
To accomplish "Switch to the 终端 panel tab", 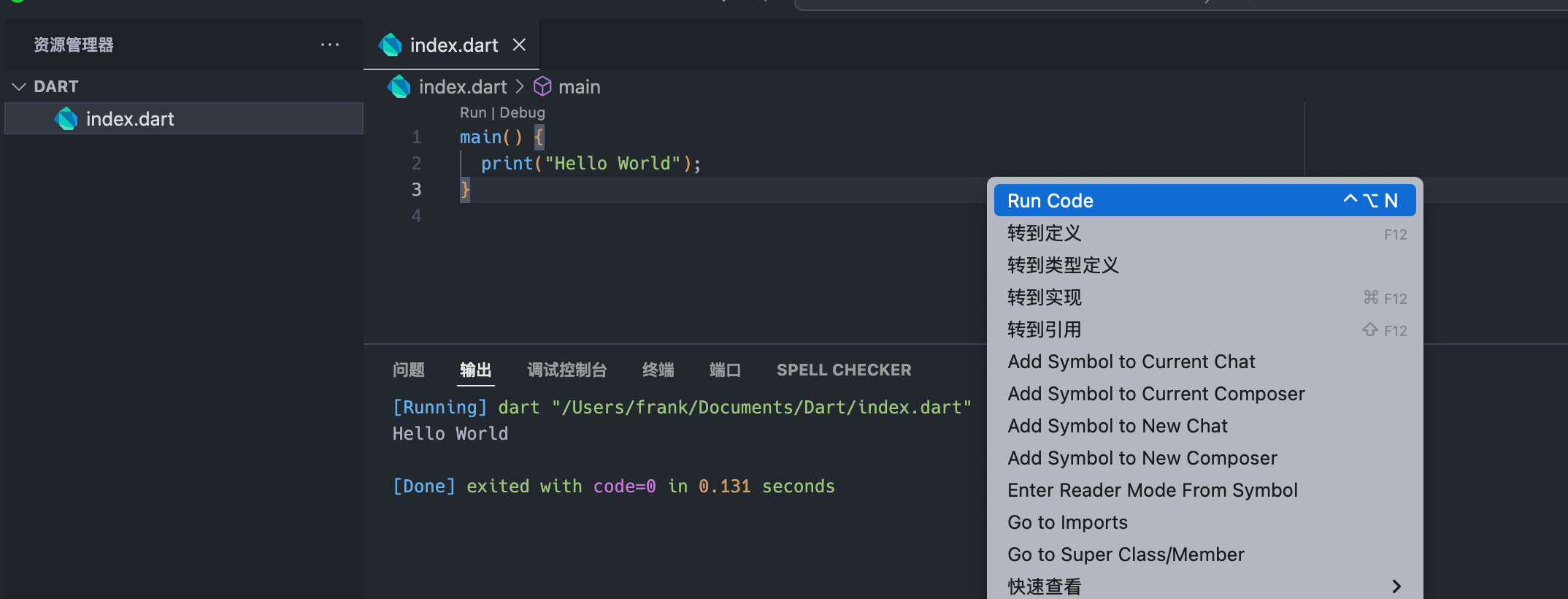I will [658, 370].
